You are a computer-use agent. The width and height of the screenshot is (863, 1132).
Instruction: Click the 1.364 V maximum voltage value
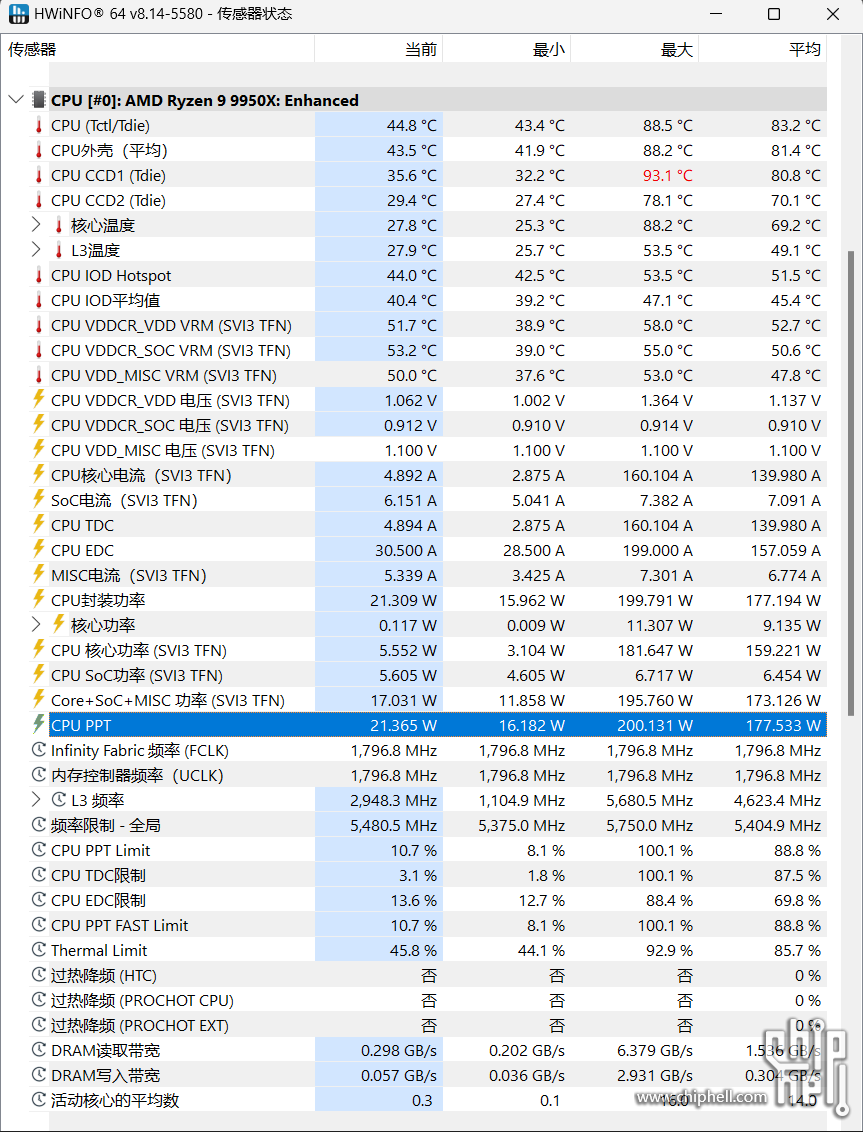click(666, 400)
